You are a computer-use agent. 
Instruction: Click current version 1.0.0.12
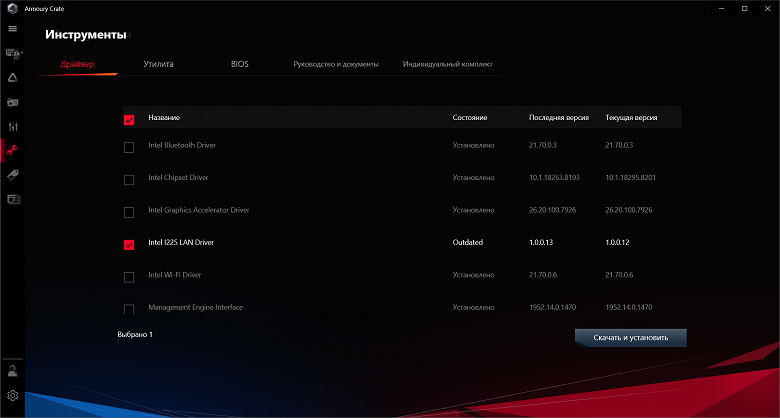[617, 242]
